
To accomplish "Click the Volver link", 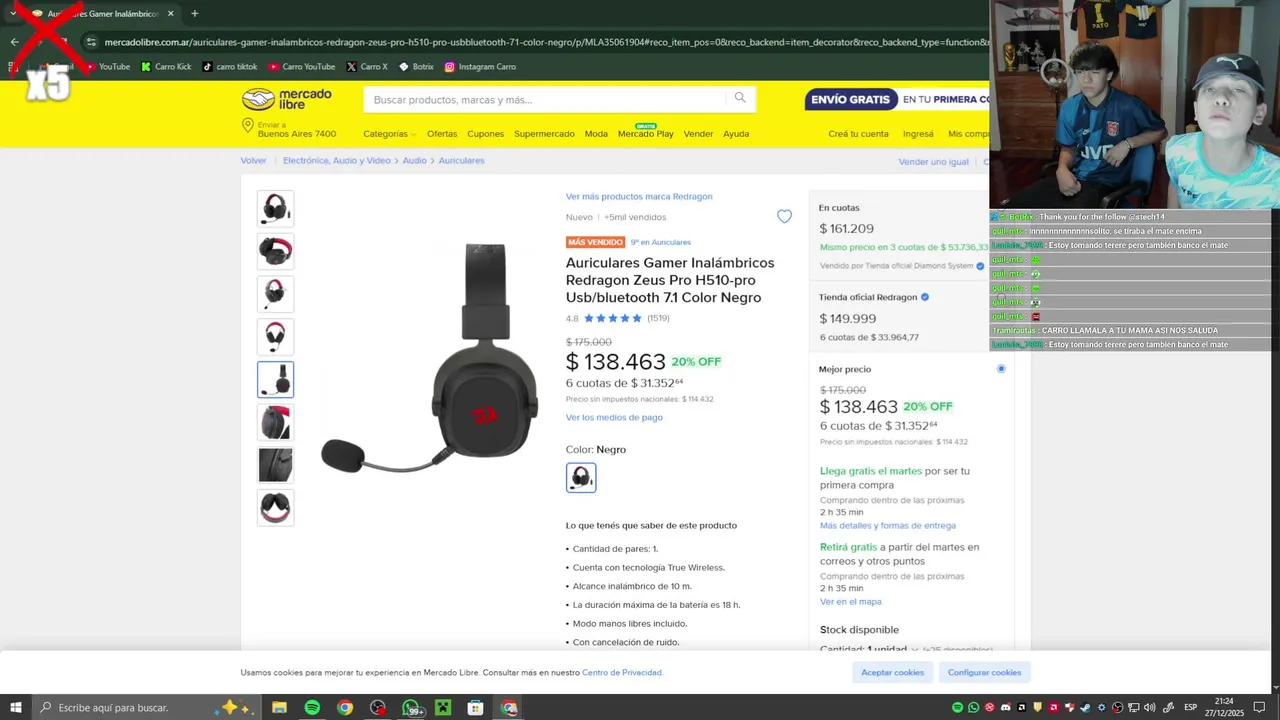I will [x=253, y=161].
